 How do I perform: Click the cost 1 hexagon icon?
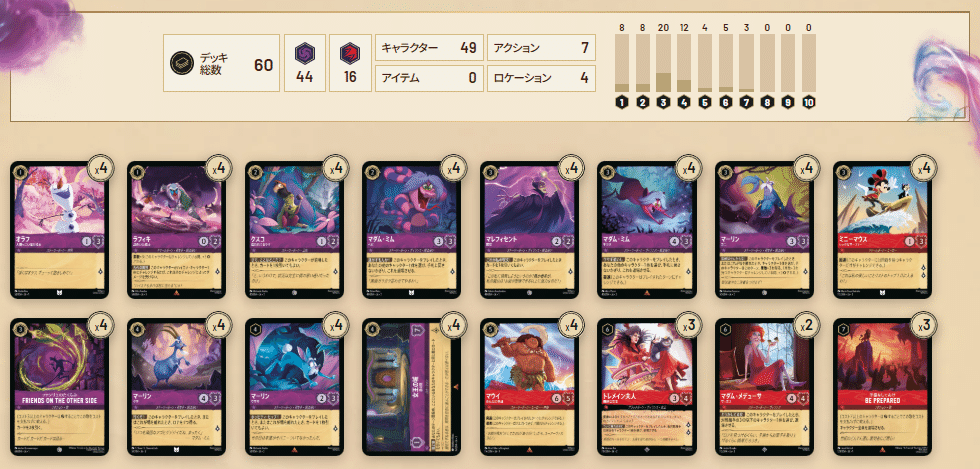(622, 102)
